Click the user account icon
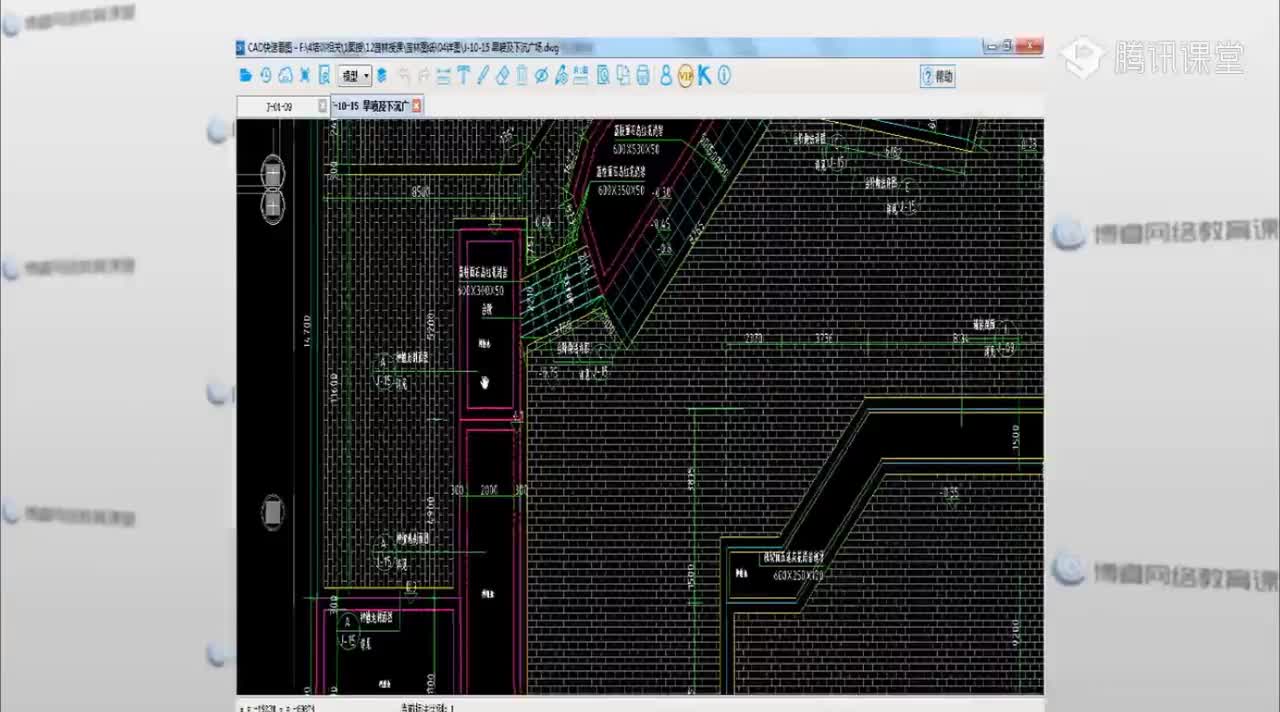1280x712 pixels. pyautogui.click(x=666, y=75)
